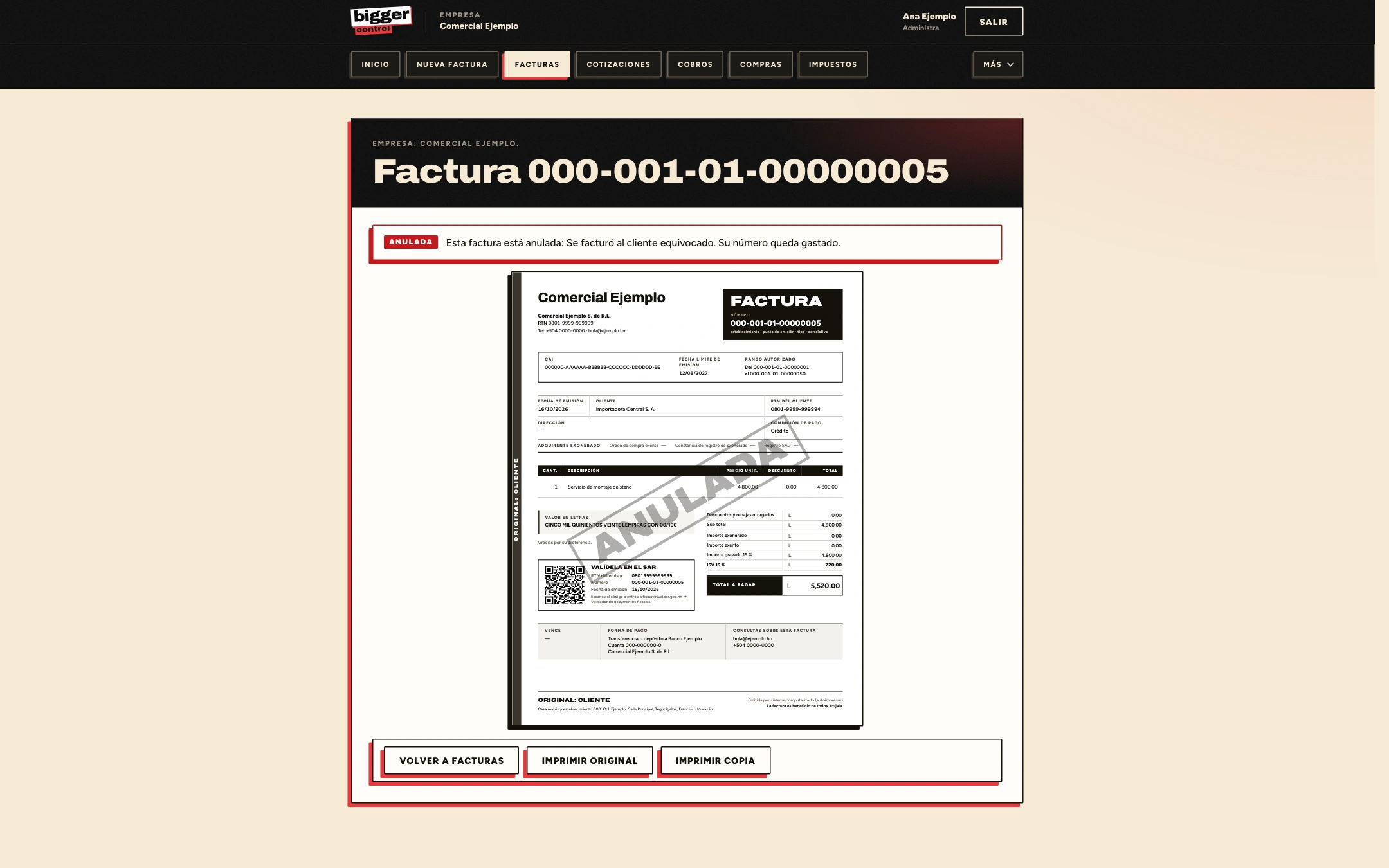Click the CINCO MIL QUINIENTOS VEINTE LEMPIRAS text
Screen dimensions: 1389x868
pyautogui.click(x=610, y=525)
